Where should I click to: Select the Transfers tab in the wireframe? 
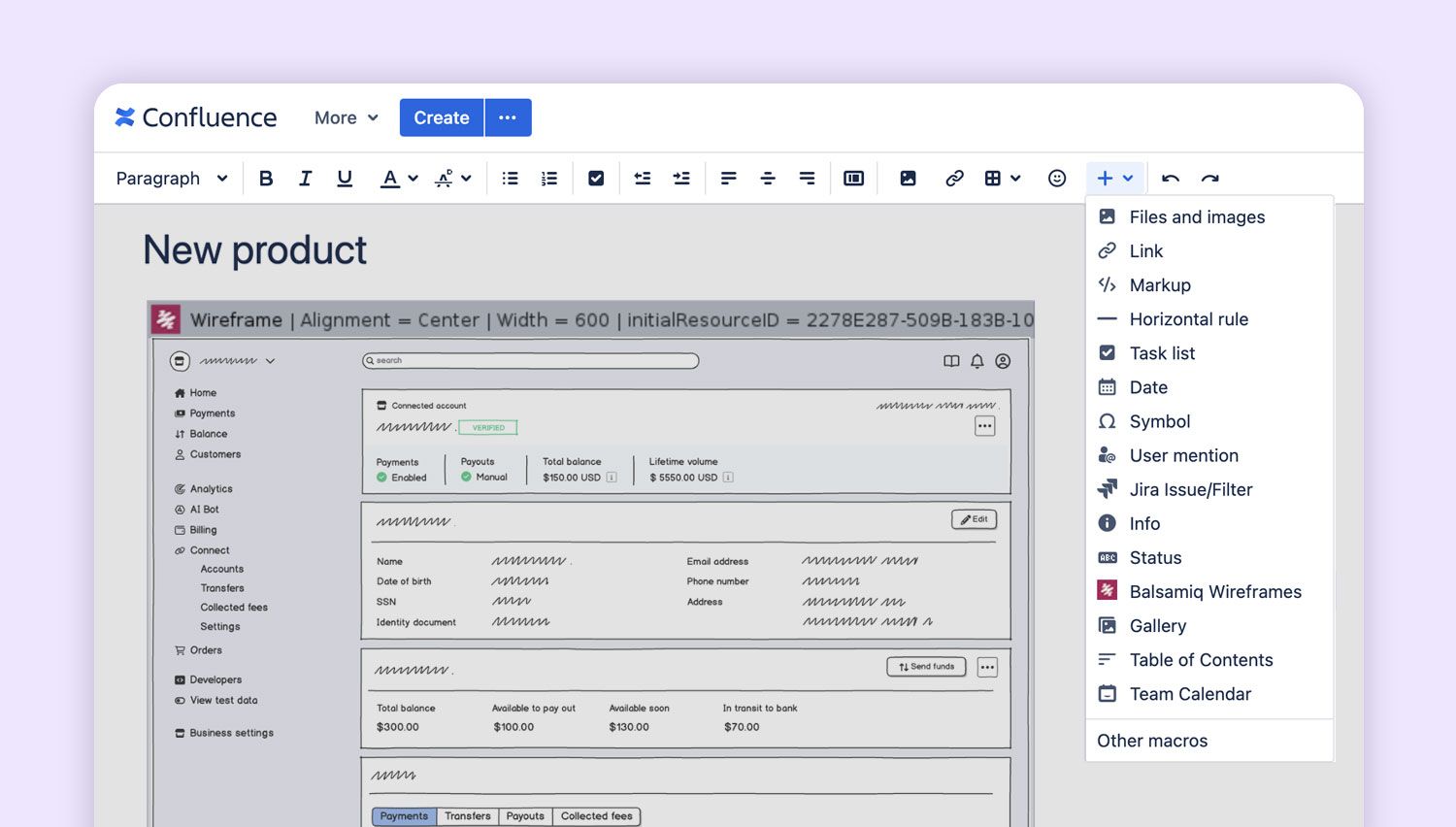468,816
